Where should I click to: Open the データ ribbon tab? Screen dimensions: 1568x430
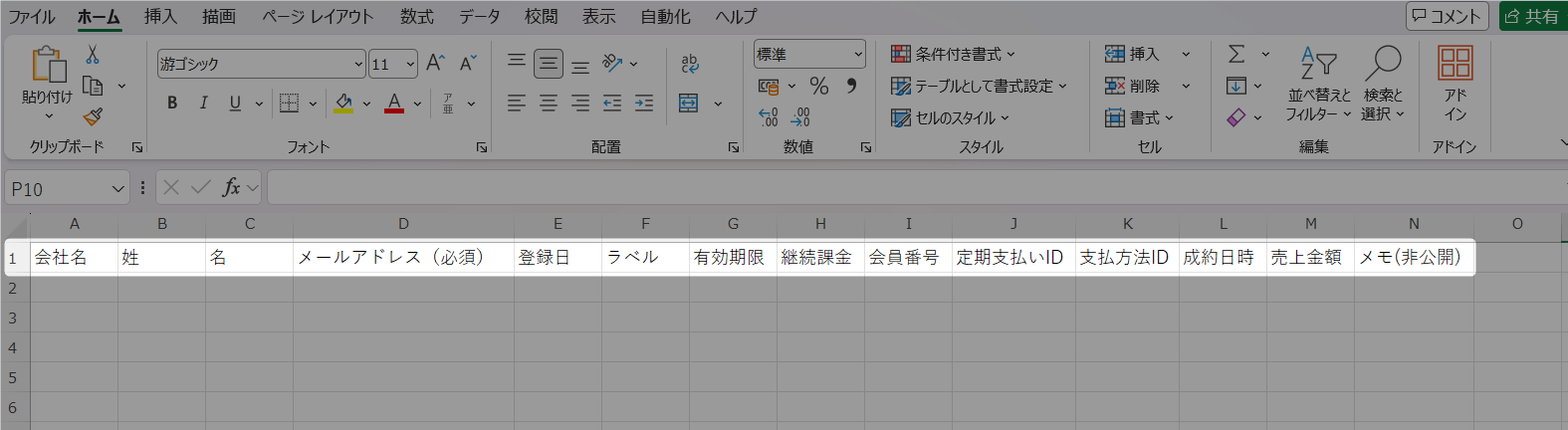pos(479,17)
